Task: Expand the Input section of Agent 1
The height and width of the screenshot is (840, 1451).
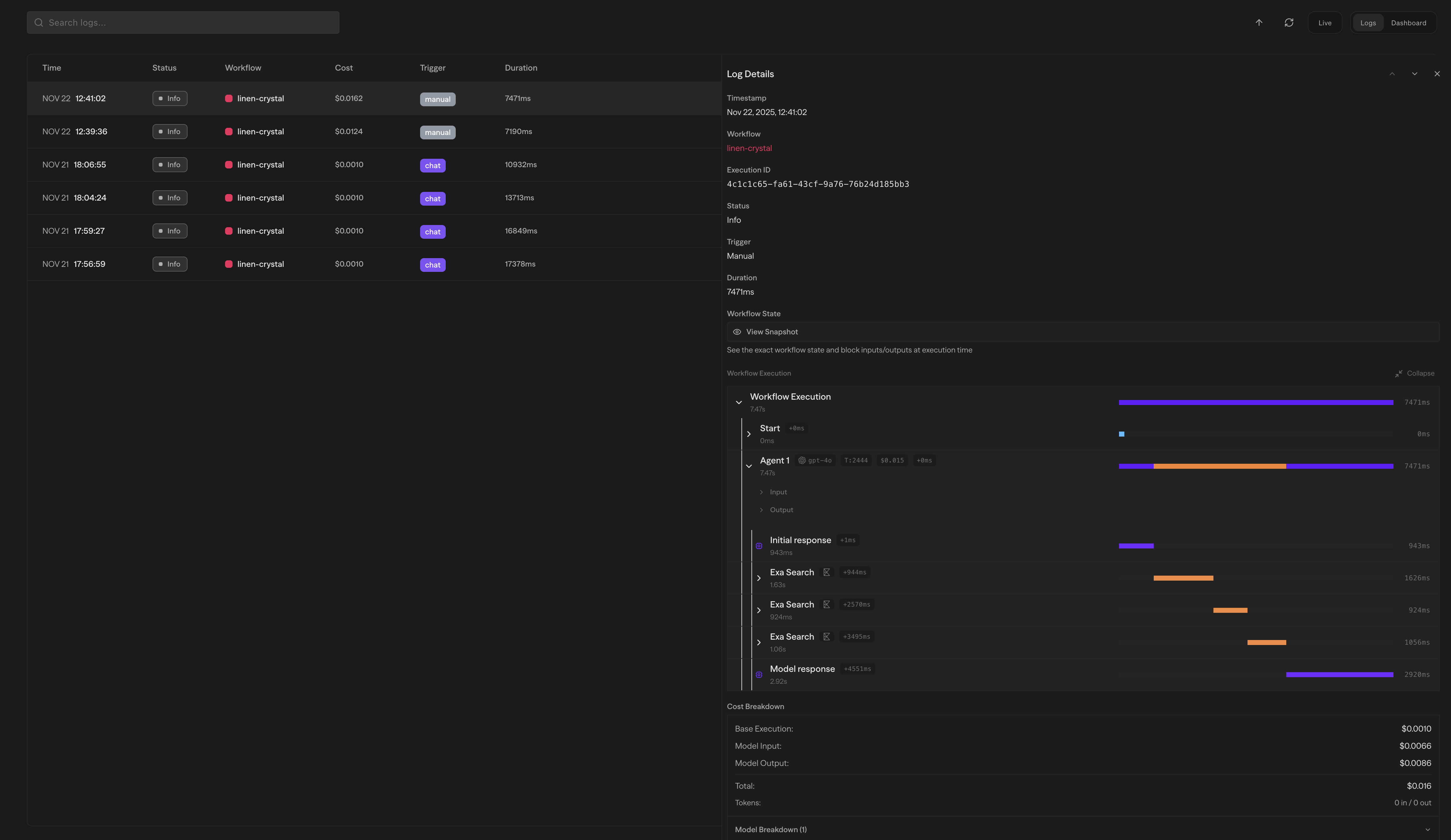Action: click(x=762, y=492)
